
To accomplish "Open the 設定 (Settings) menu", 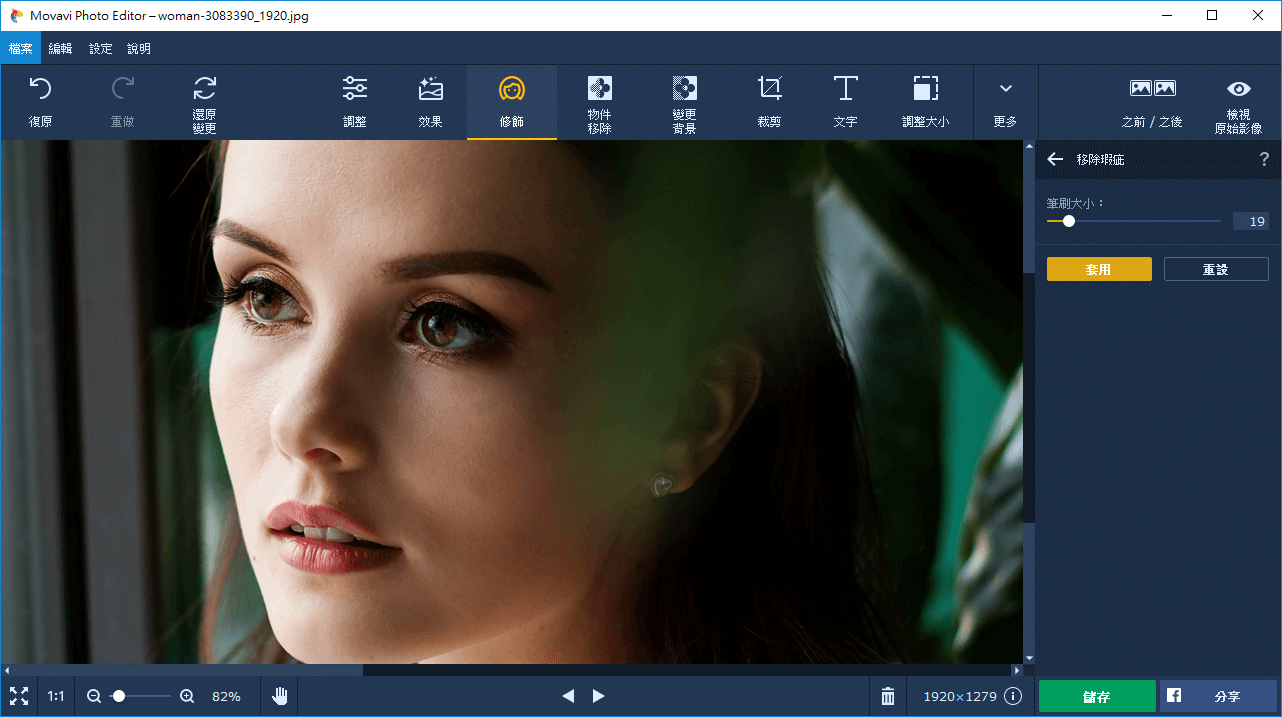I will coord(100,48).
